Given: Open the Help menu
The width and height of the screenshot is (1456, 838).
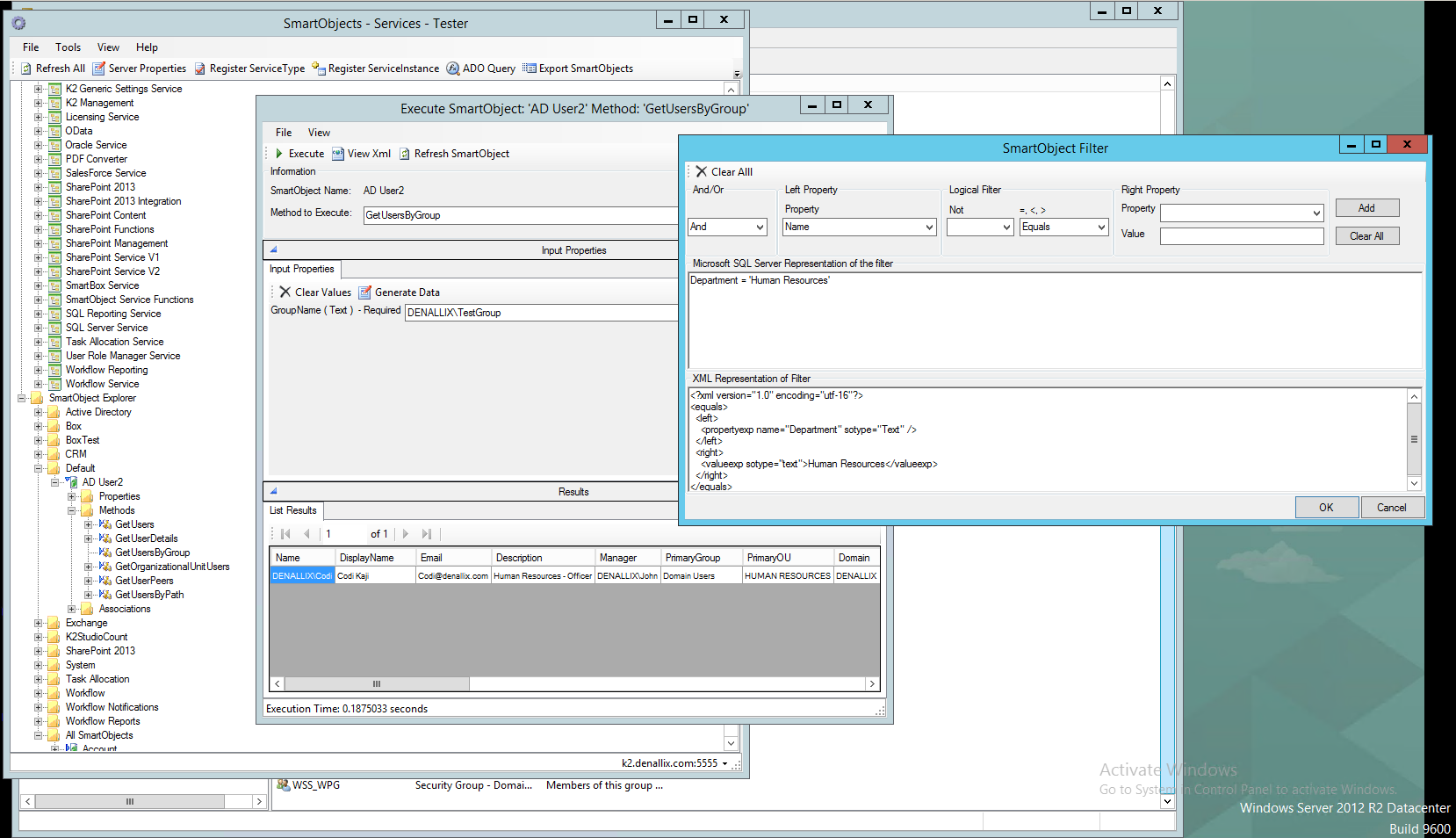Looking at the screenshot, I should [x=147, y=47].
